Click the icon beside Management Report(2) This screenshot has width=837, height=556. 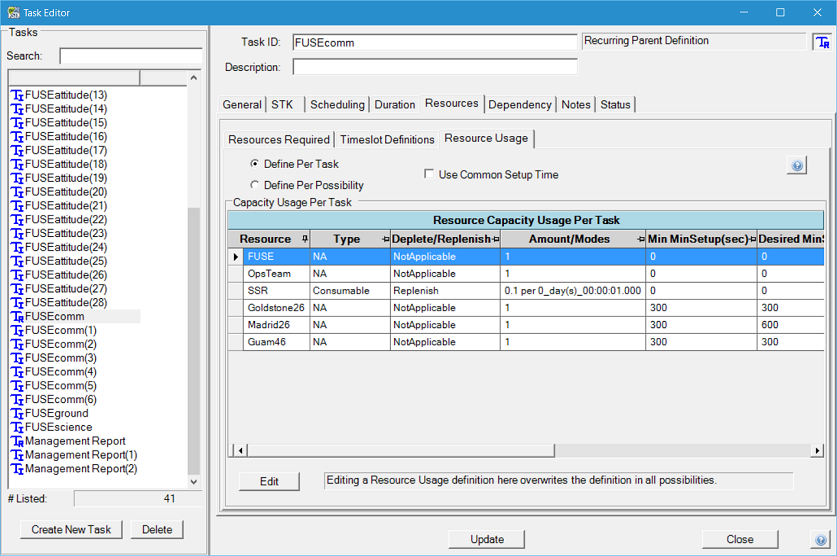tap(17, 469)
